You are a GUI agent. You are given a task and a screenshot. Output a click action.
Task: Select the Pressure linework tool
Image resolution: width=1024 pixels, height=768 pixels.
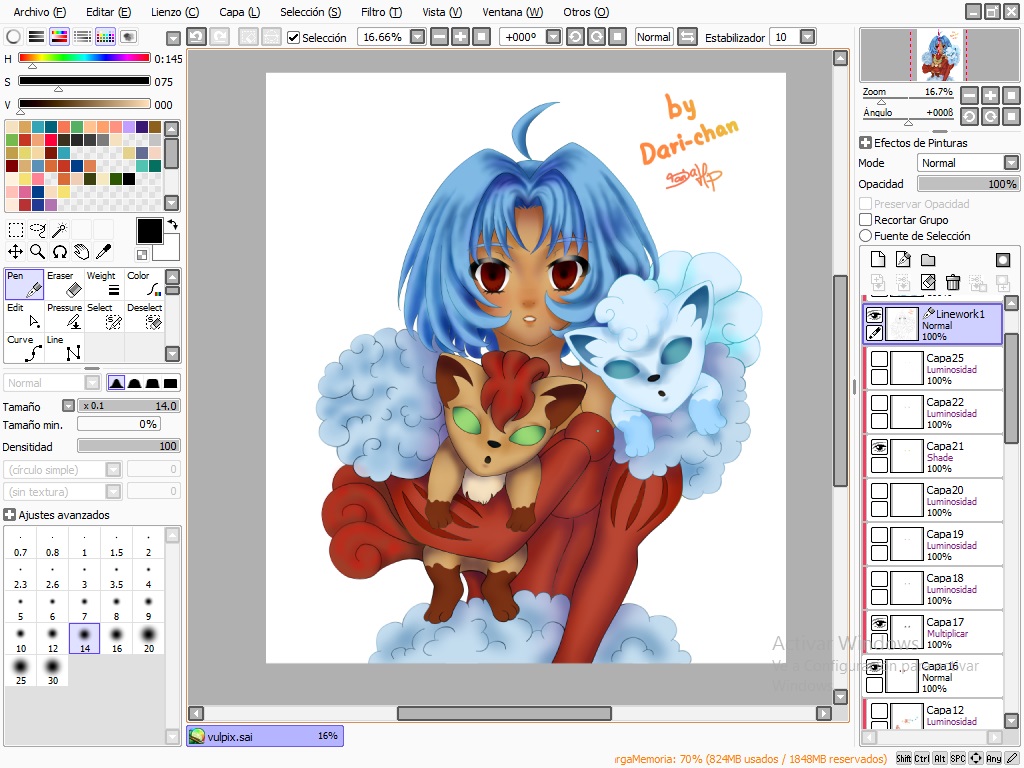pos(64,316)
